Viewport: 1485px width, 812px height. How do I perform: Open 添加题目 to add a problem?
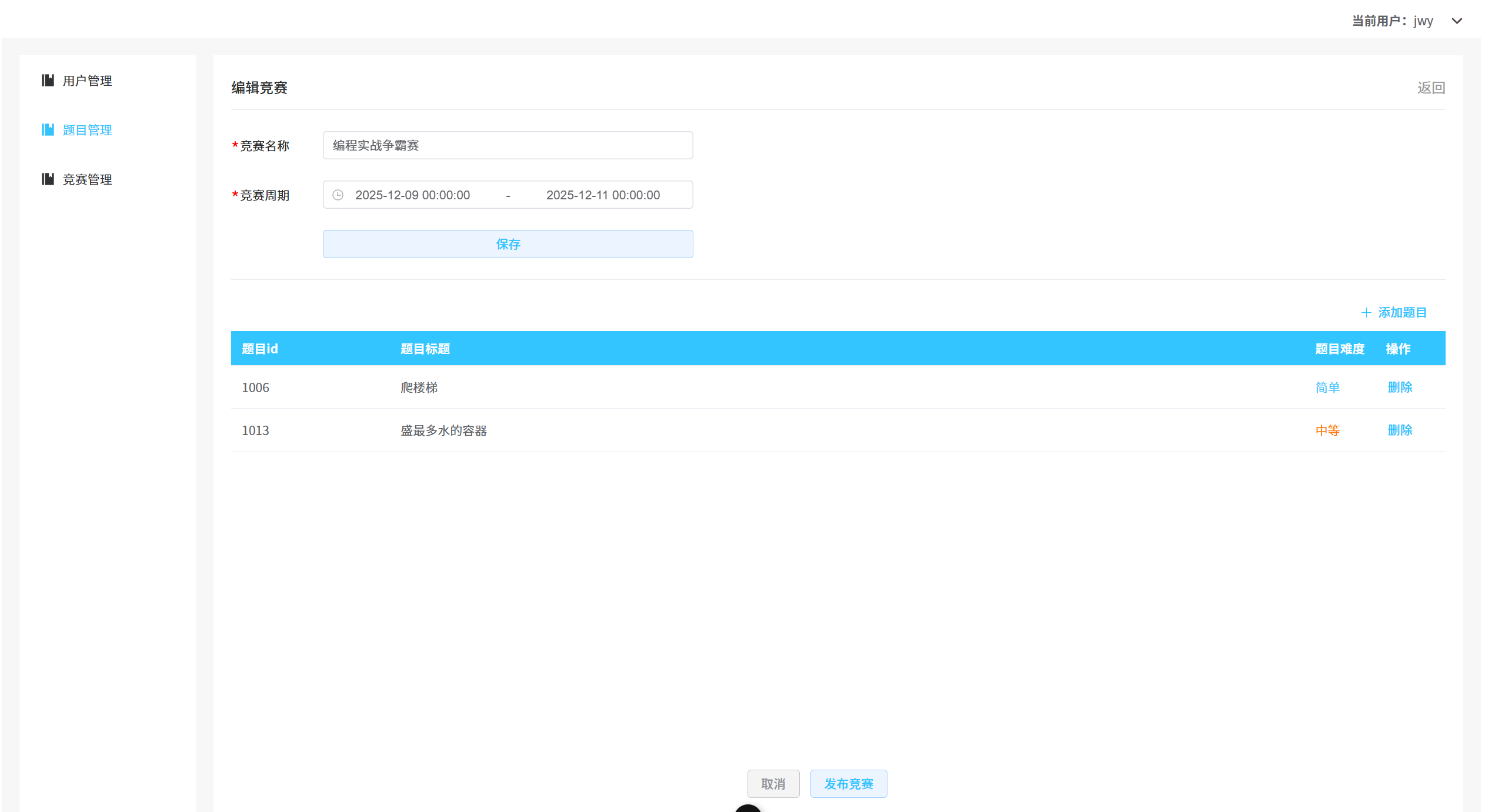click(1401, 312)
